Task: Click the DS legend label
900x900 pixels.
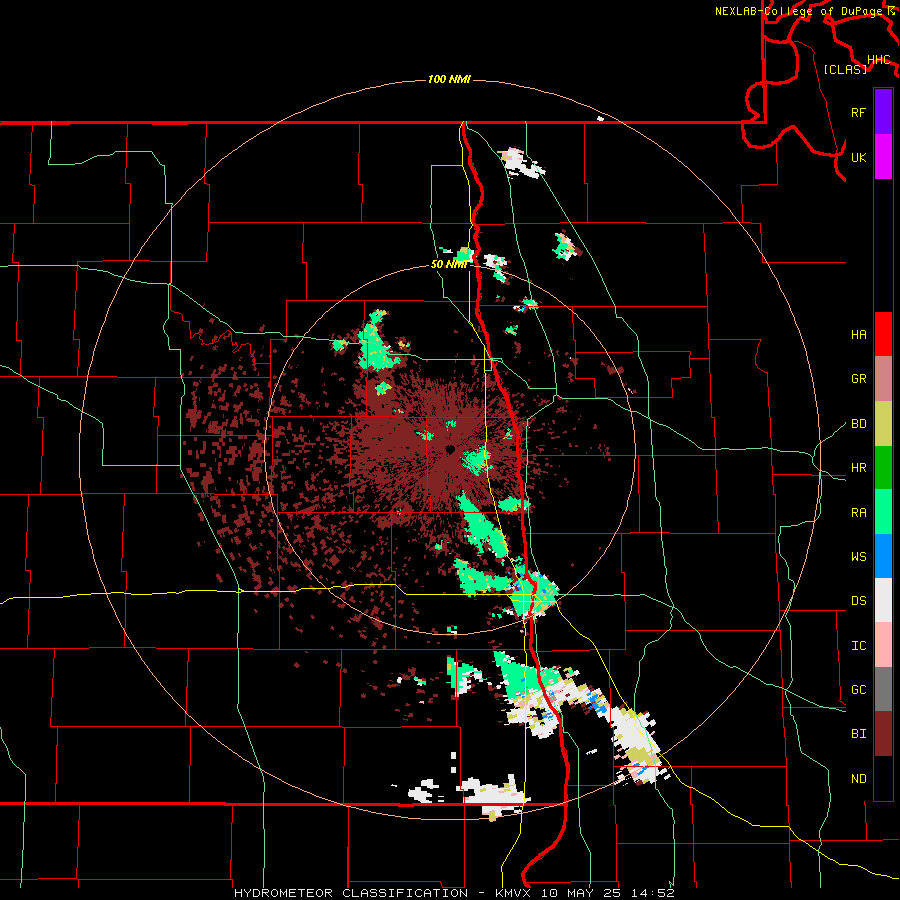Action: [858, 600]
